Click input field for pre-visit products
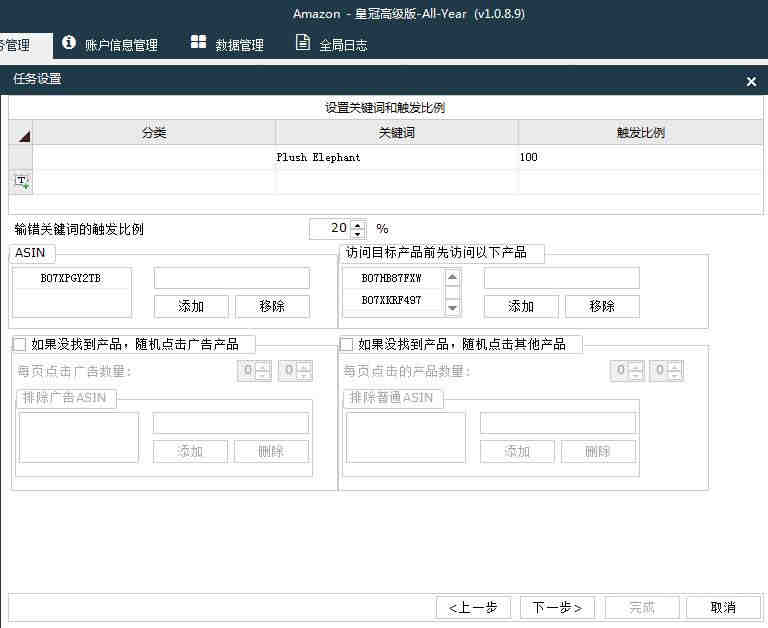Image resolution: width=768 pixels, height=628 pixels. coord(562,278)
